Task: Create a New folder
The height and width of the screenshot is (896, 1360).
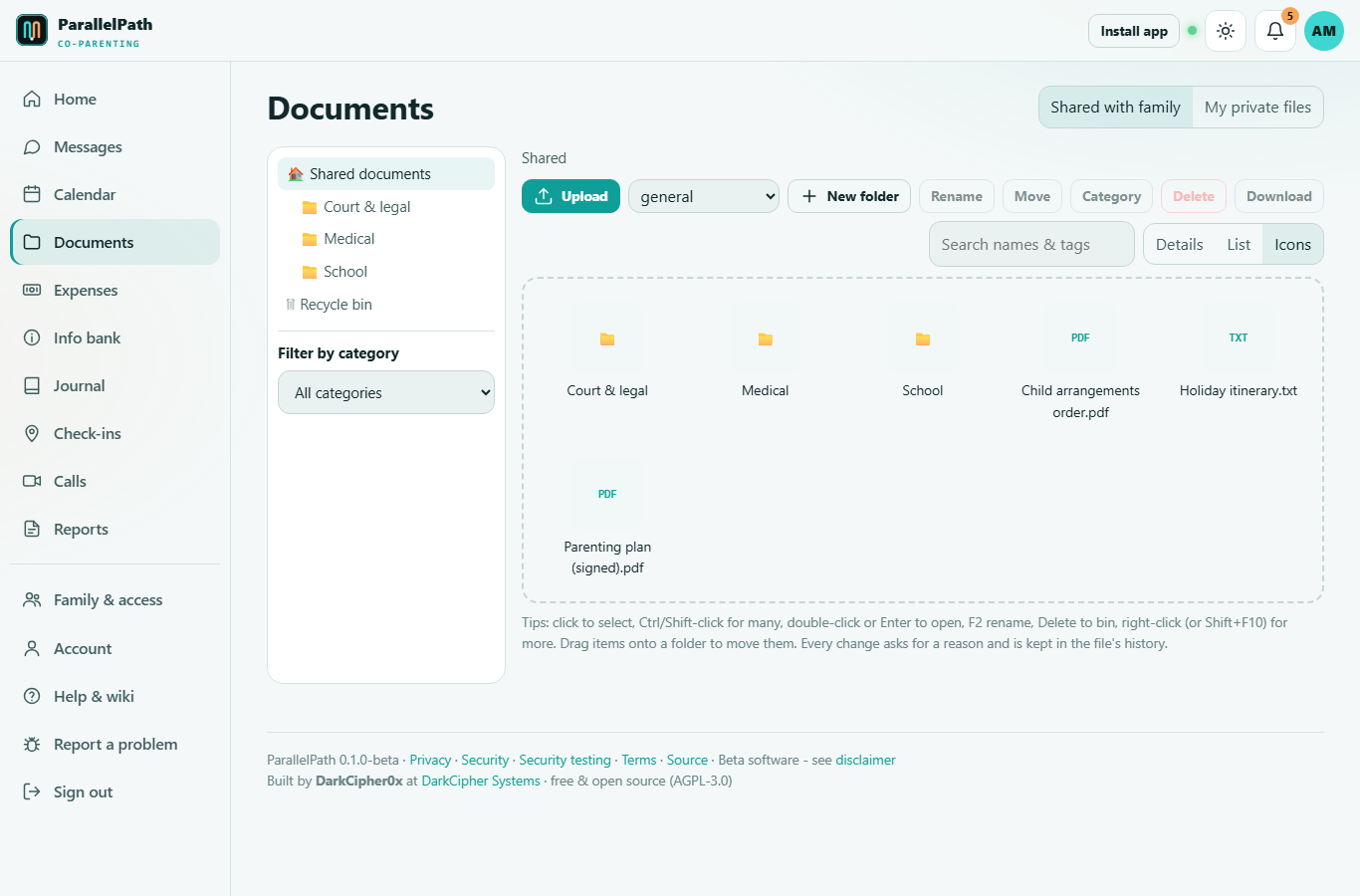Action: click(x=849, y=196)
